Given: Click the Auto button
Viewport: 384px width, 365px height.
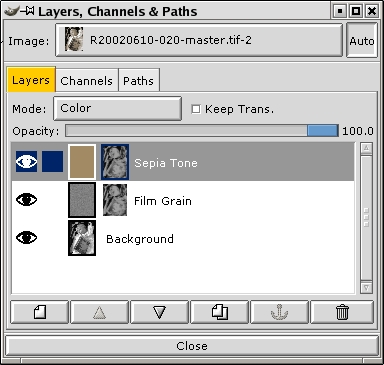Looking at the screenshot, I should pos(362,40).
